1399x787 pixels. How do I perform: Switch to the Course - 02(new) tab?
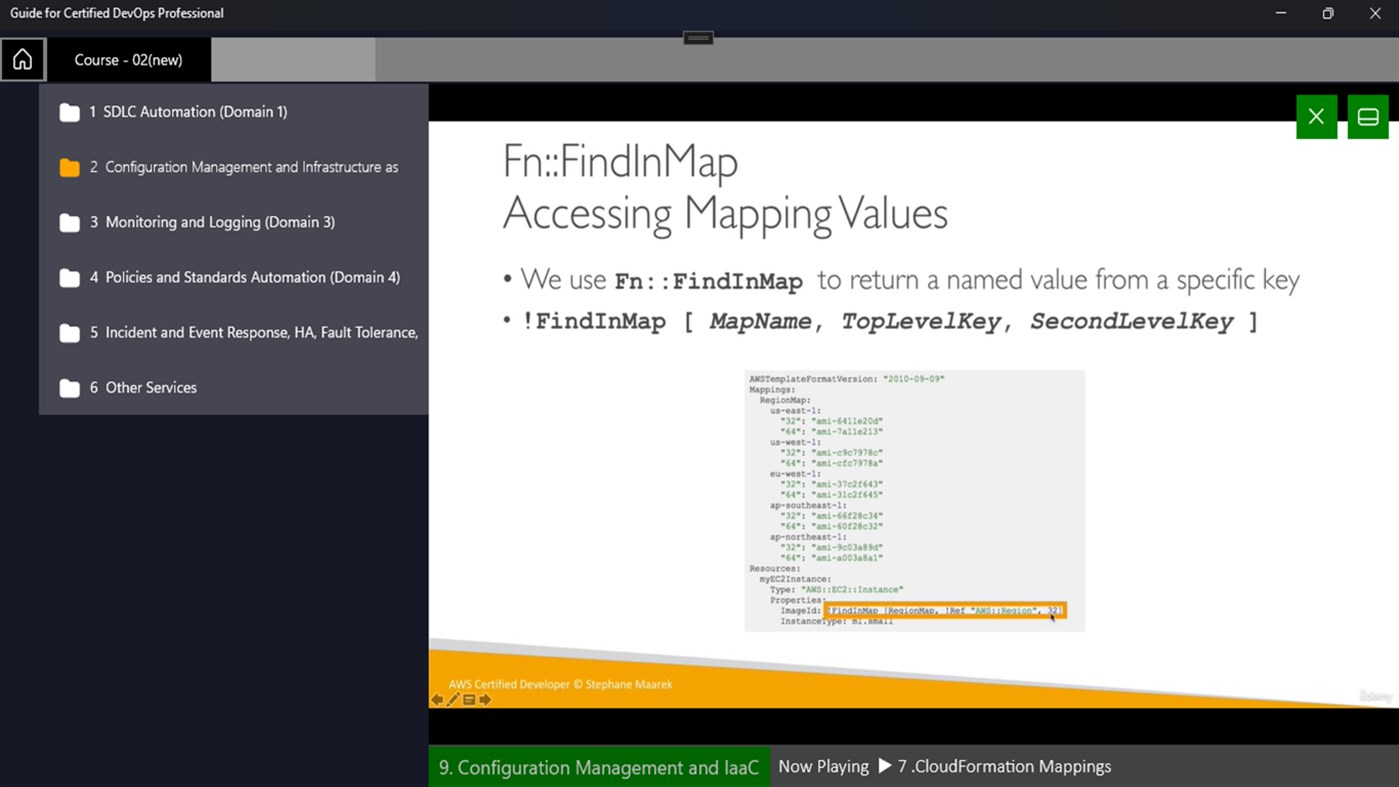[130, 59]
